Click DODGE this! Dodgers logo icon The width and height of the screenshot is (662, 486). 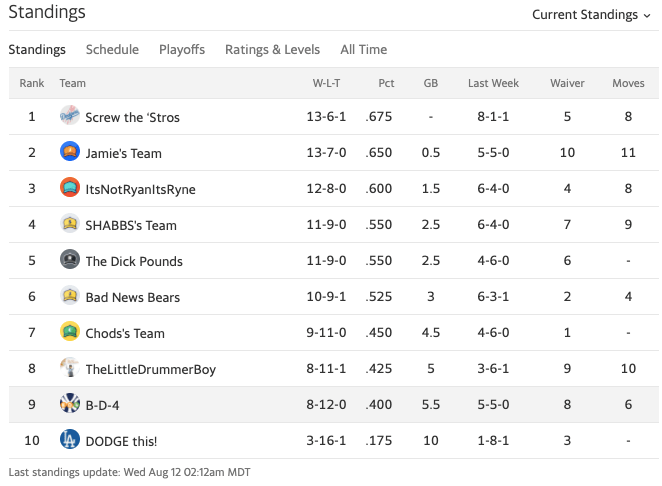(70, 440)
